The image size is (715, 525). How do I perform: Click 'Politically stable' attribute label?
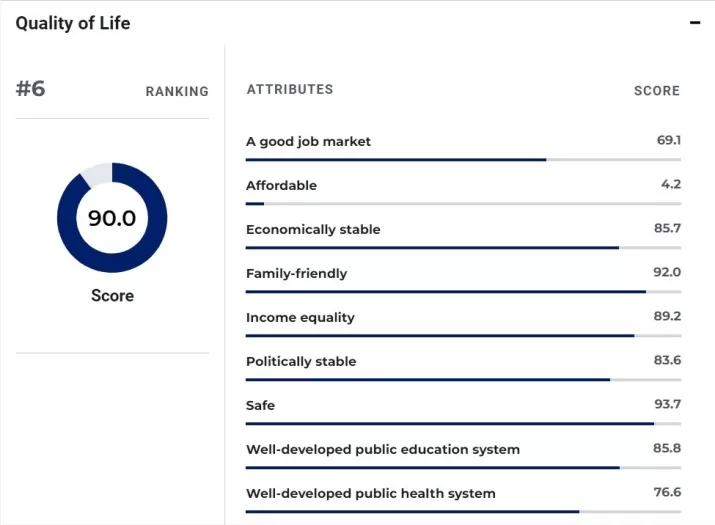[x=301, y=362]
